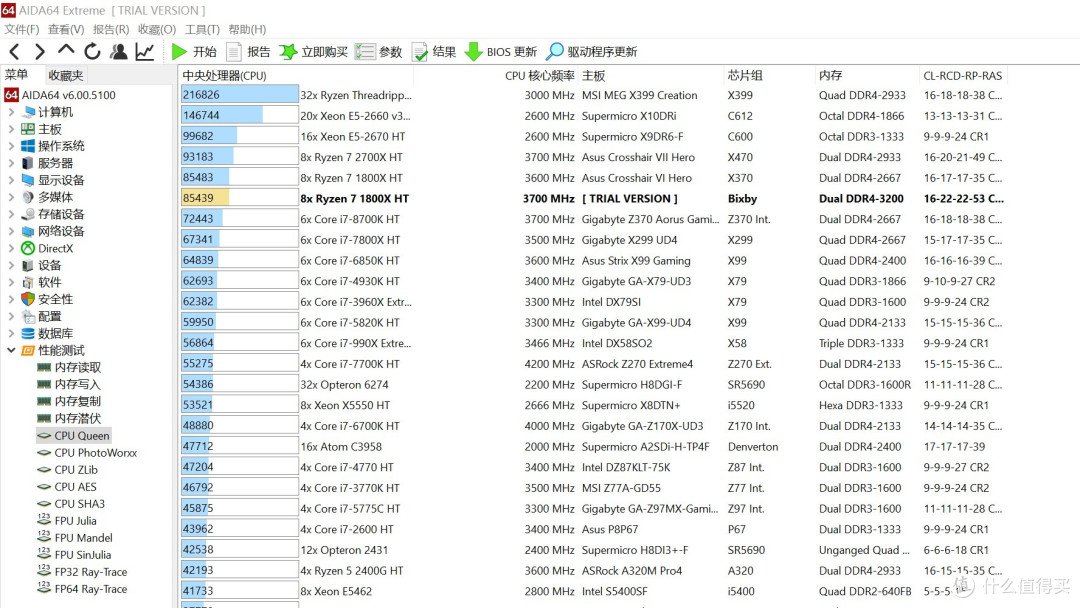The width and height of the screenshot is (1080, 608).
Task: Open the 报告(R) menu
Action: click(111, 29)
